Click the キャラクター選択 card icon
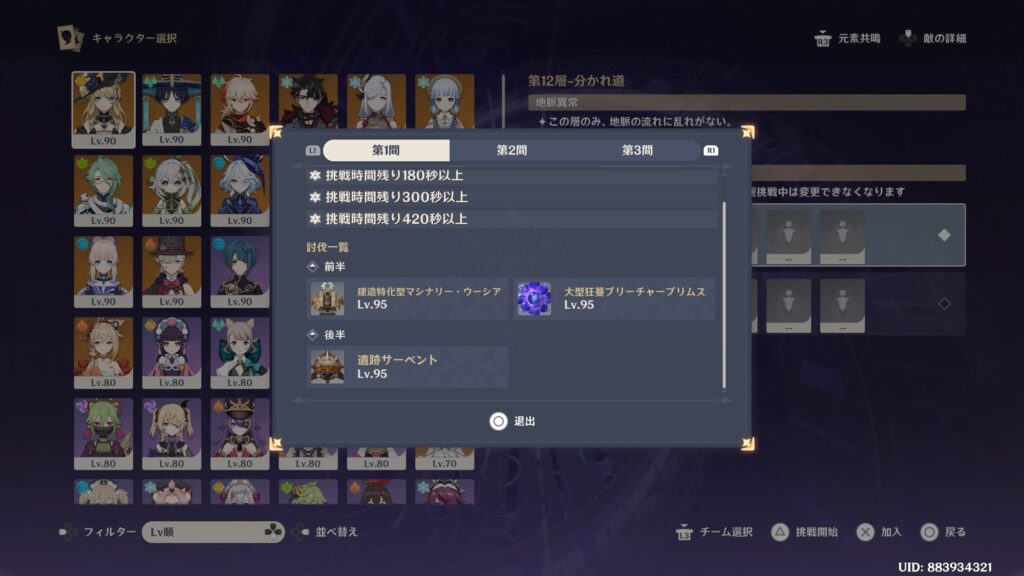The image size is (1024, 576). pyautogui.click(x=69, y=38)
